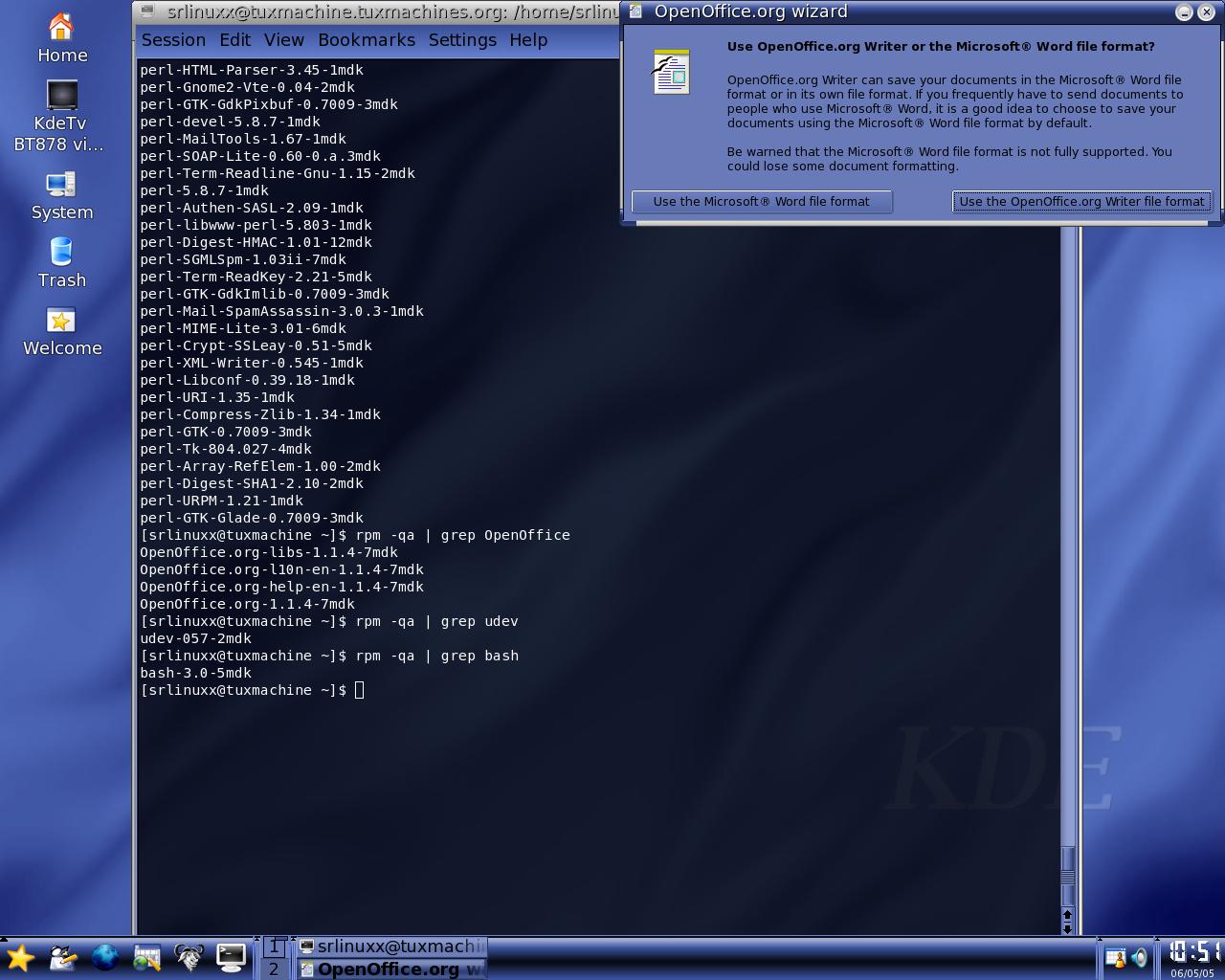Close the OpenOffice.org wizard window
The height and width of the screenshot is (980, 1225).
click(1206, 11)
